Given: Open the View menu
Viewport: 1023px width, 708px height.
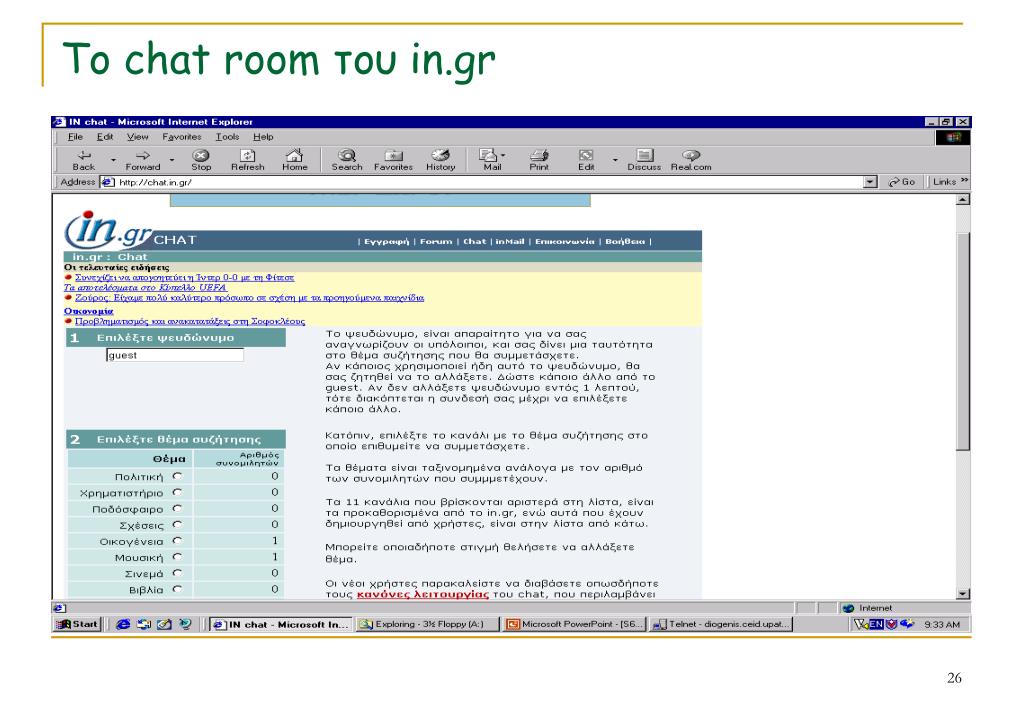Looking at the screenshot, I should [137, 137].
